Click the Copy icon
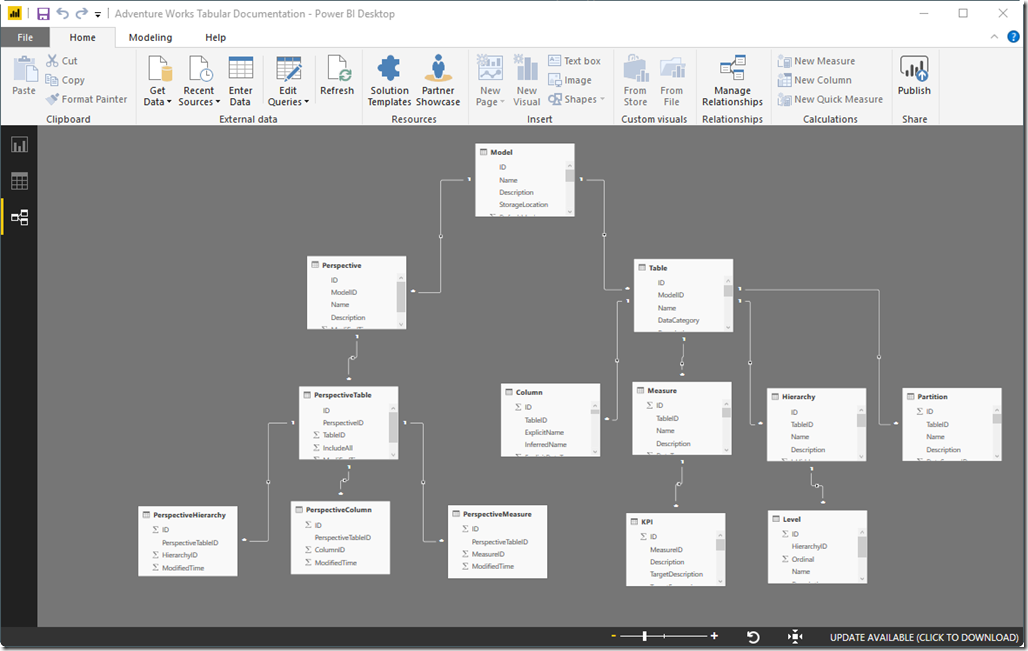Screen dimensions: 1028x651 point(52,80)
